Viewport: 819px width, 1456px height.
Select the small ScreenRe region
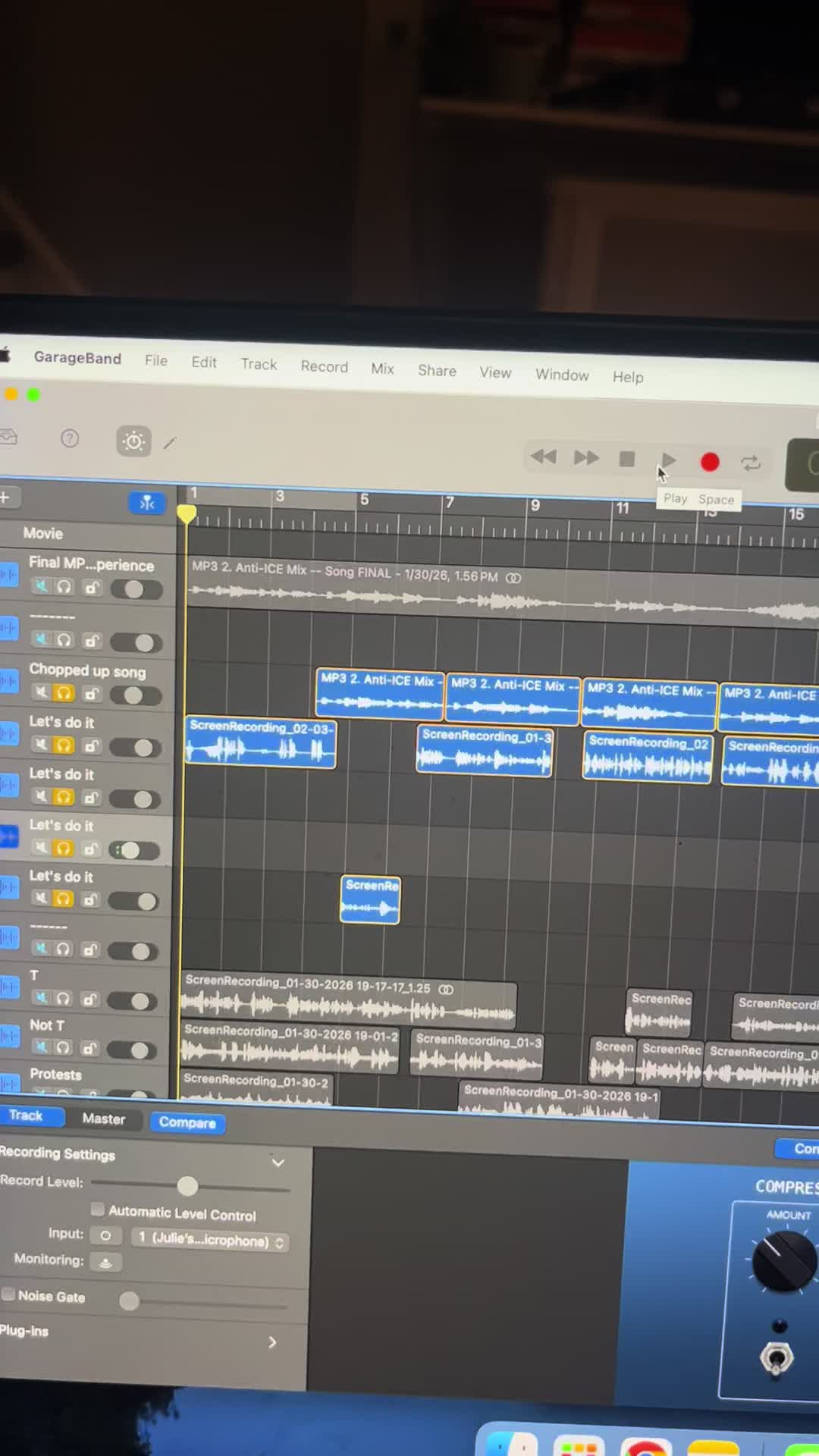(370, 899)
